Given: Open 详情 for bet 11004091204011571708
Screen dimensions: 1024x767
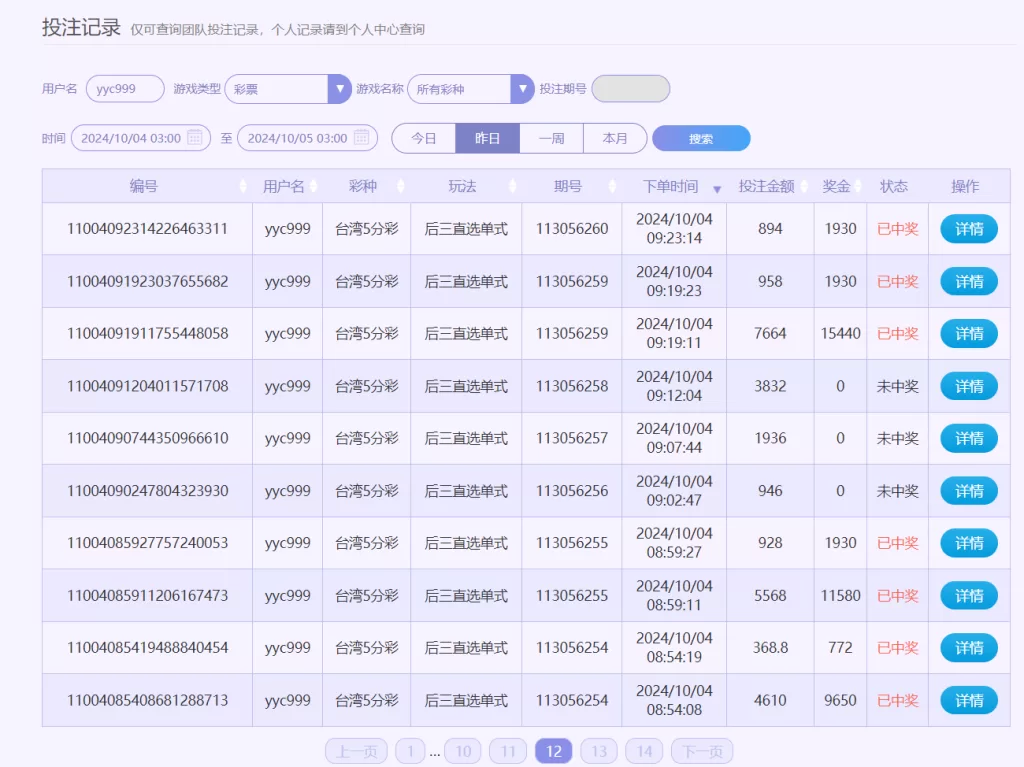Looking at the screenshot, I should (968, 386).
